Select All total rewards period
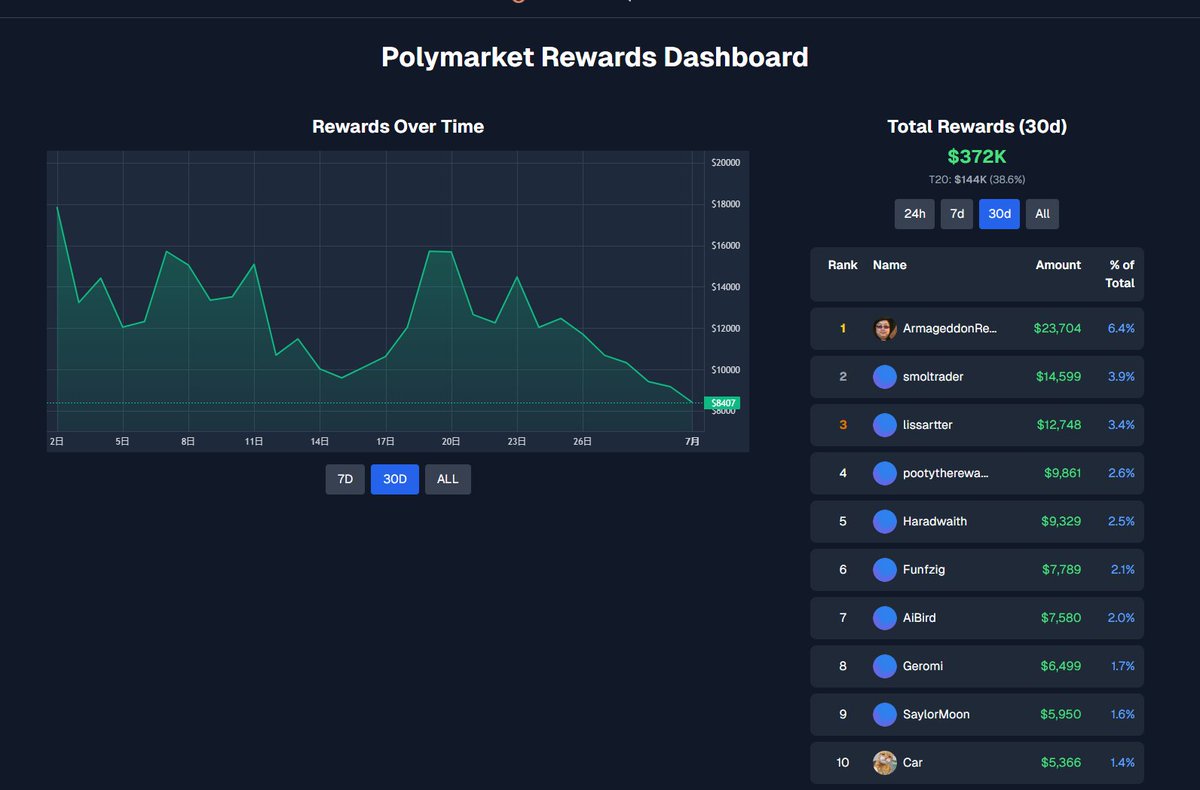The height and width of the screenshot is (790, 1200). [1042, 214]
